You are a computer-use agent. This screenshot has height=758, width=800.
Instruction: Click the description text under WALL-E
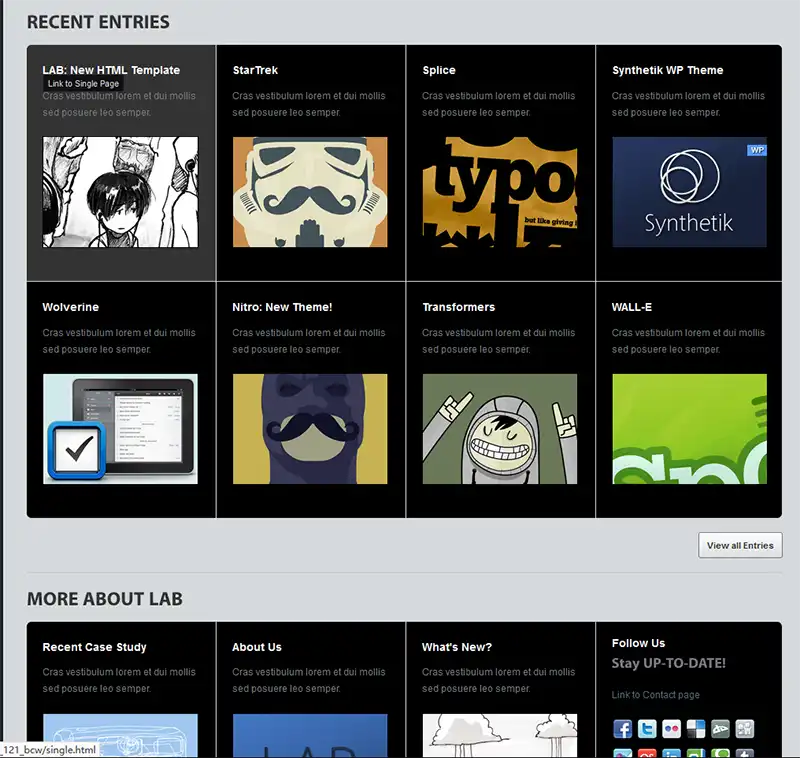pos(688,341)
